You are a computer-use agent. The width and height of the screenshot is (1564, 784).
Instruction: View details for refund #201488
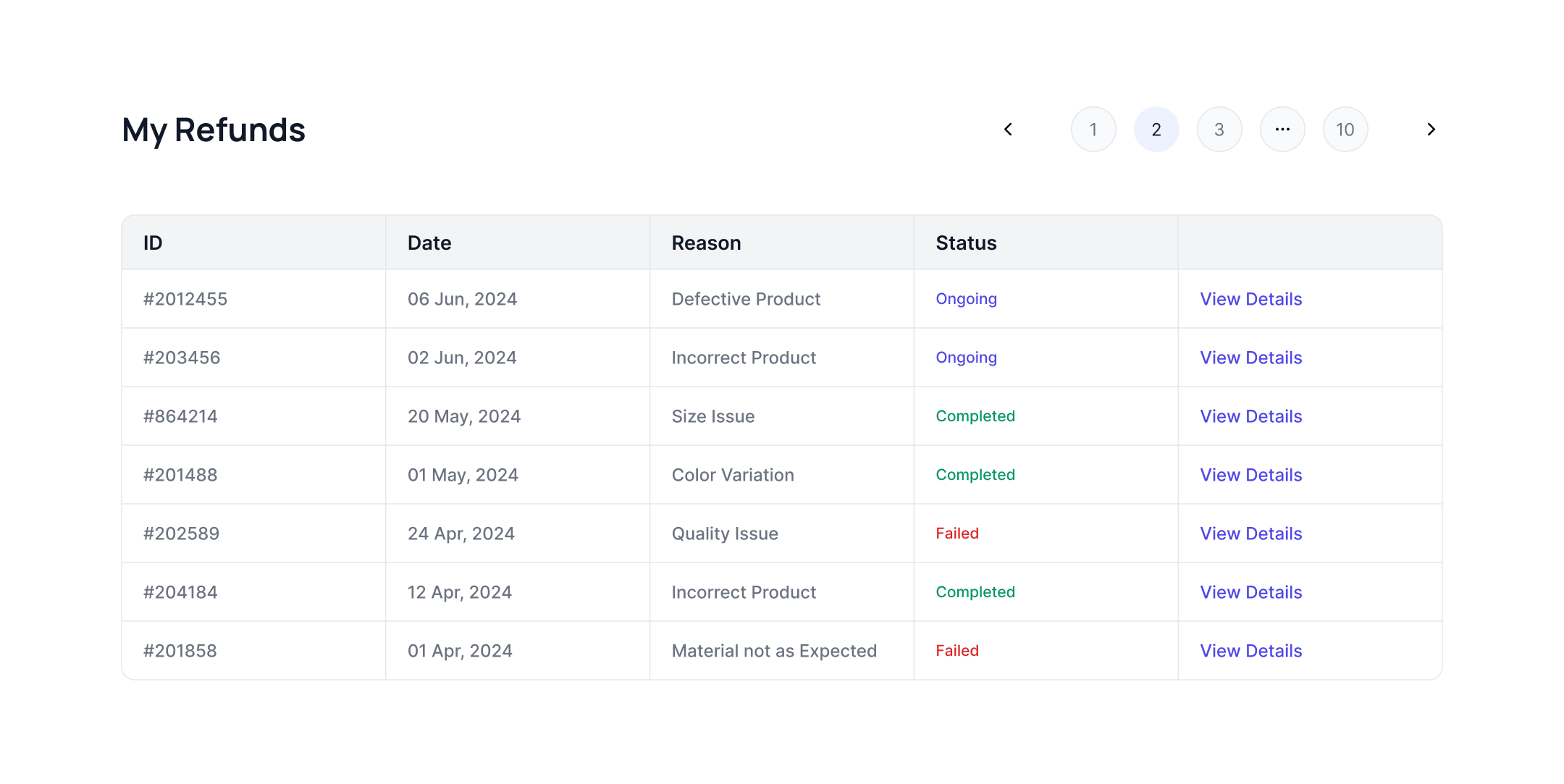1250,475
